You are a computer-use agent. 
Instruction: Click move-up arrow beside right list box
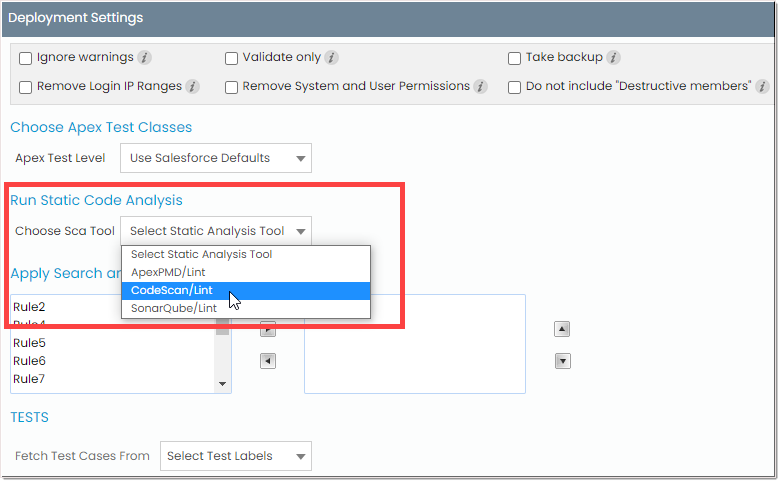tap(563, 329)
